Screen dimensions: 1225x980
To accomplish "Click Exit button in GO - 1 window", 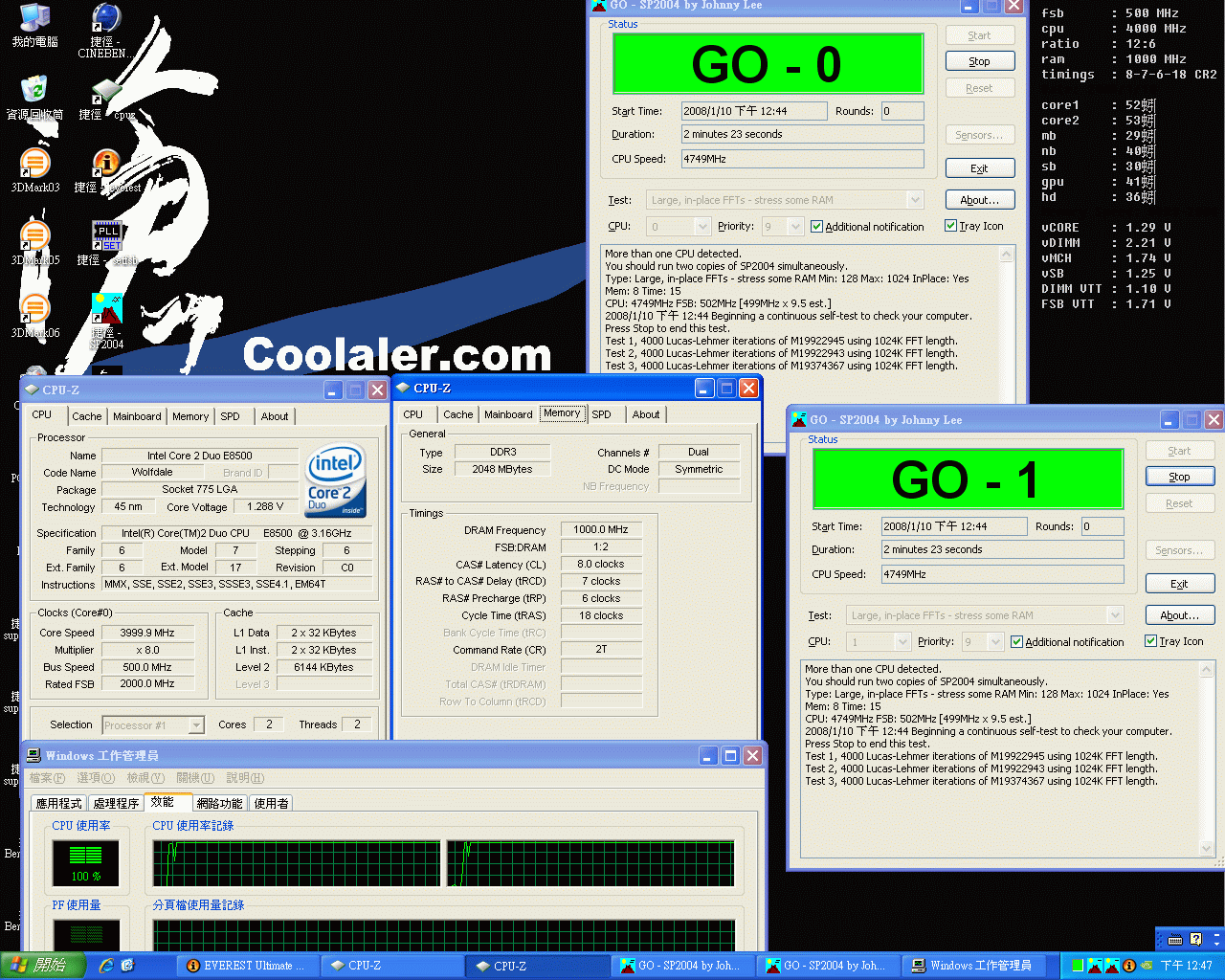I will click(x=1179, y=584).
